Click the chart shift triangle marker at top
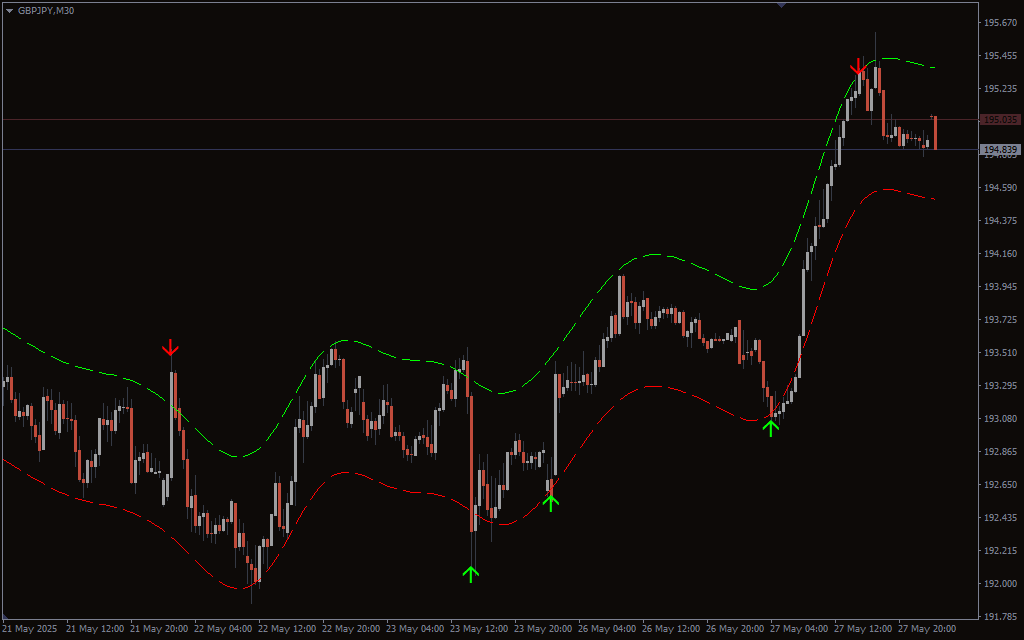This screenshot has height=640, width=1024. [x=781, y=4]
